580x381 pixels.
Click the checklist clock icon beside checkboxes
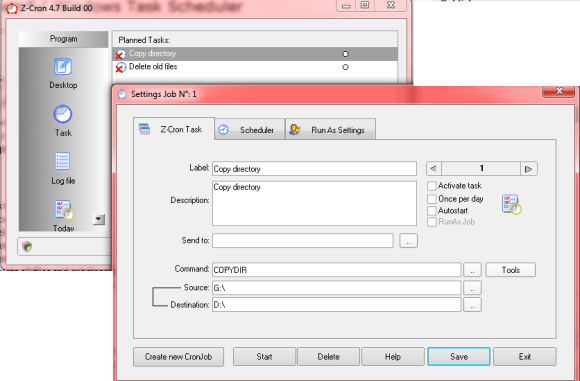[512, 204]
